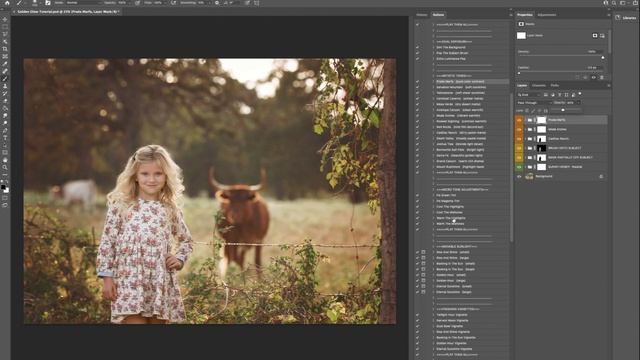
Task: Select the Brush tool
Action: point(5,78)
